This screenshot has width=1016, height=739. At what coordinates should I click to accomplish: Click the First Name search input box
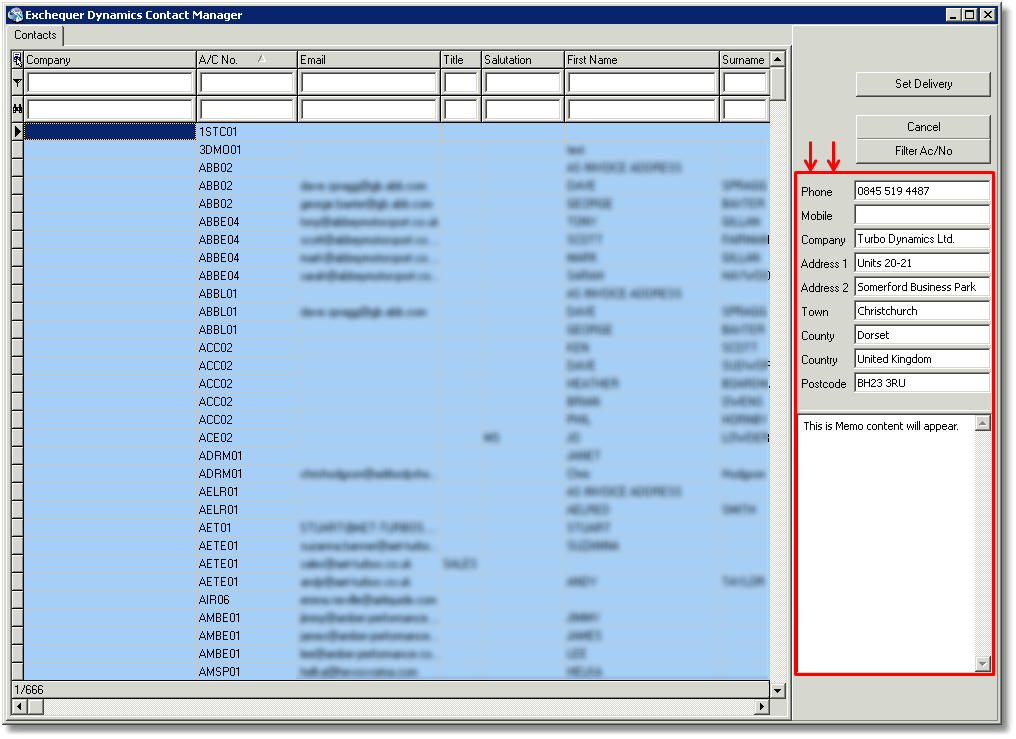(x=641, y=109)
